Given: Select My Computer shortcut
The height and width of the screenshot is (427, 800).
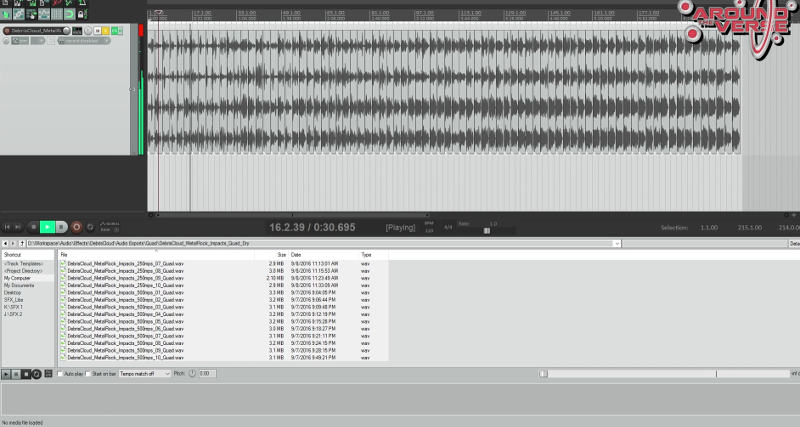Looking at the screenshot, I should click(x=17, y=278).
